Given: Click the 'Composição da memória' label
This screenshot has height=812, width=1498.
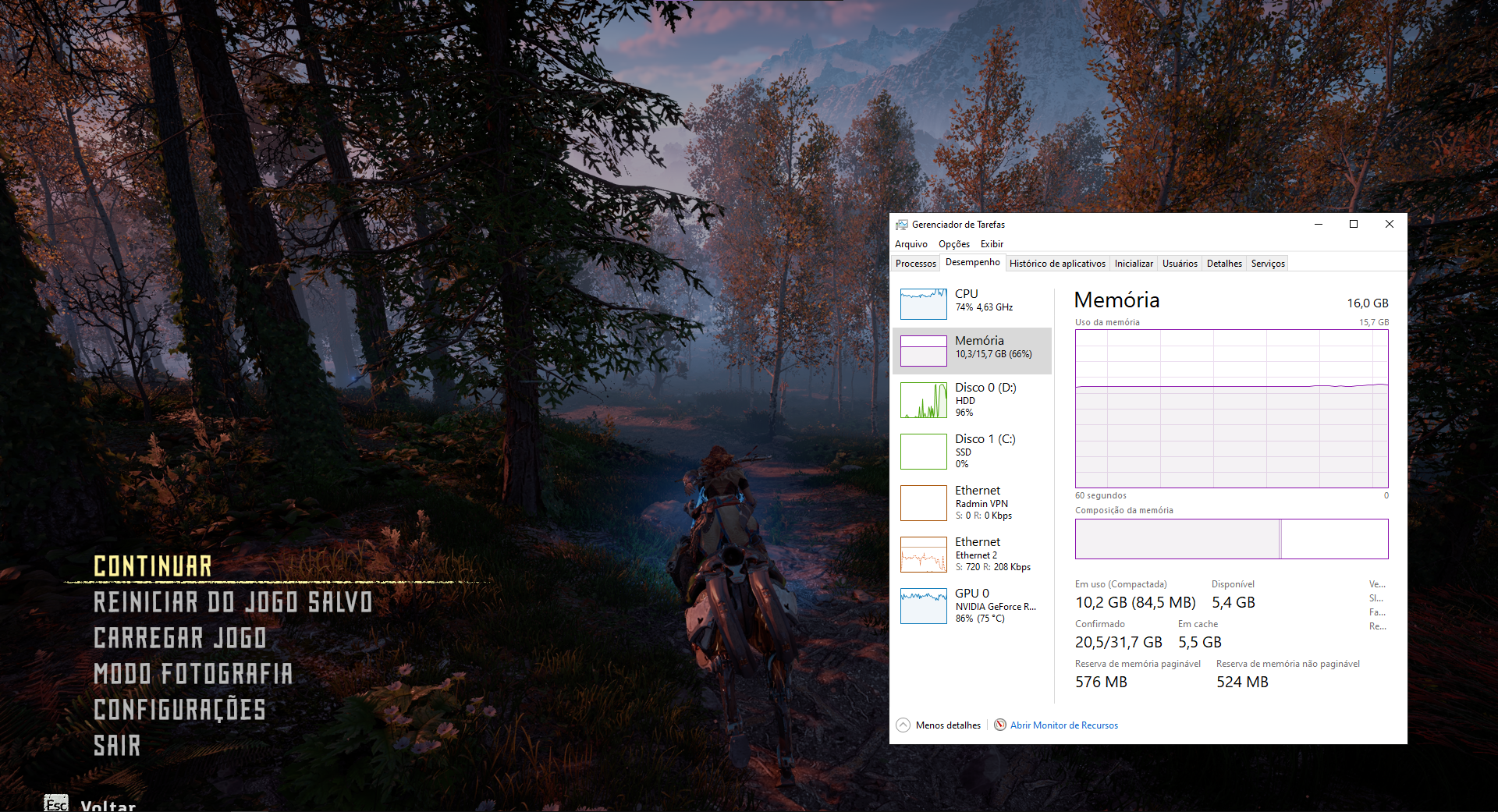Looking at the screenshot, I should [1123, 510].
